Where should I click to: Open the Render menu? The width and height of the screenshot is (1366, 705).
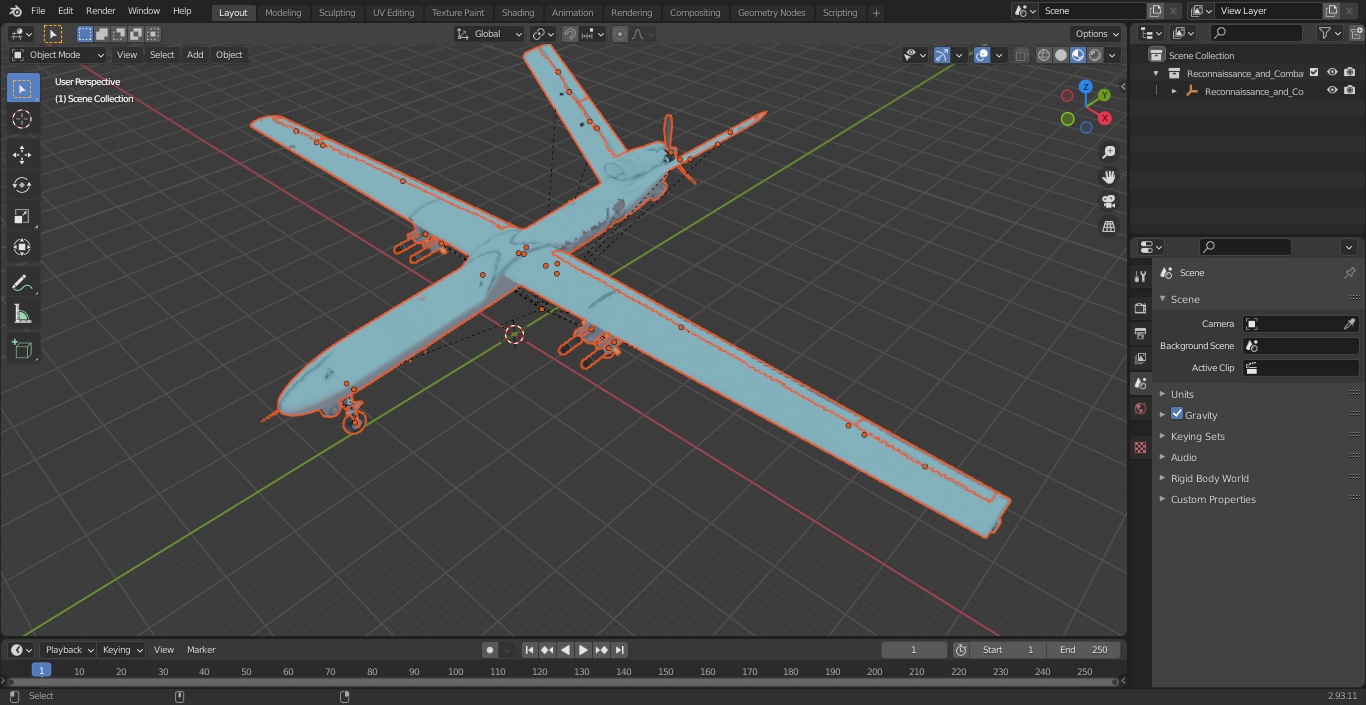coord(100,11)
